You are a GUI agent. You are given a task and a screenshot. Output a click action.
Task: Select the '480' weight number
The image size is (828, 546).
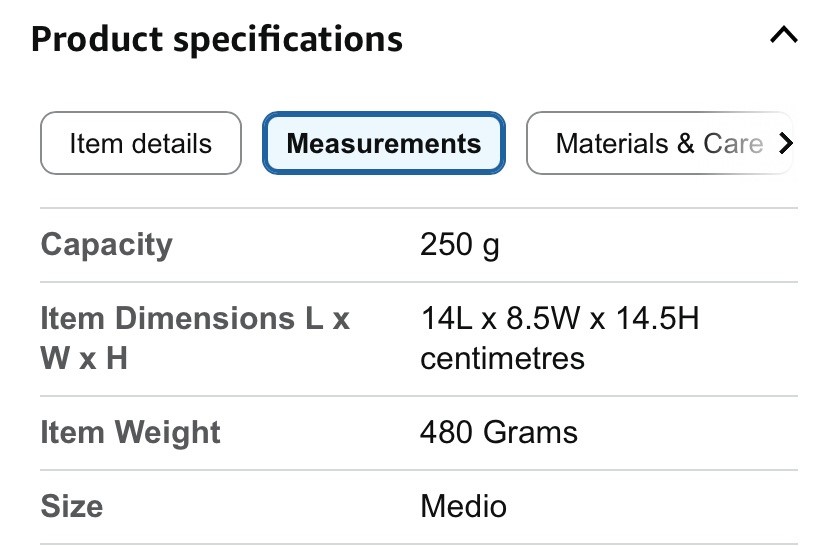tap(447, 433)
